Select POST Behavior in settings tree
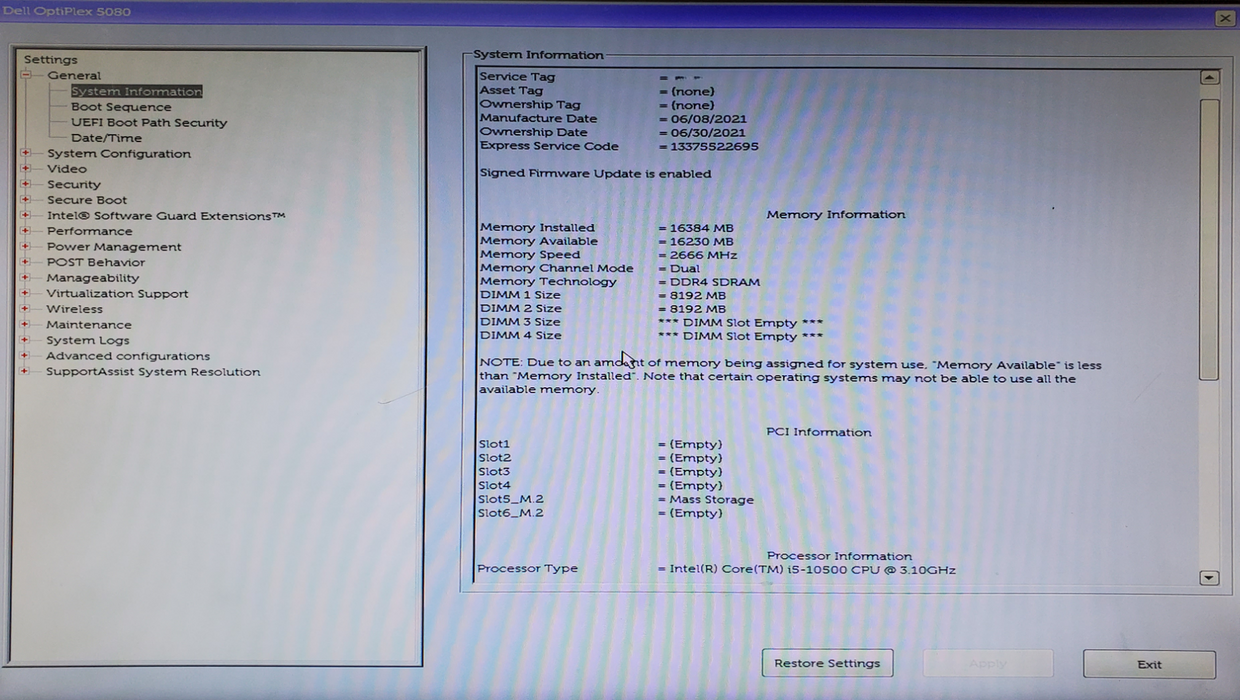Screen dimensions: 1240x700 (95, 262)
